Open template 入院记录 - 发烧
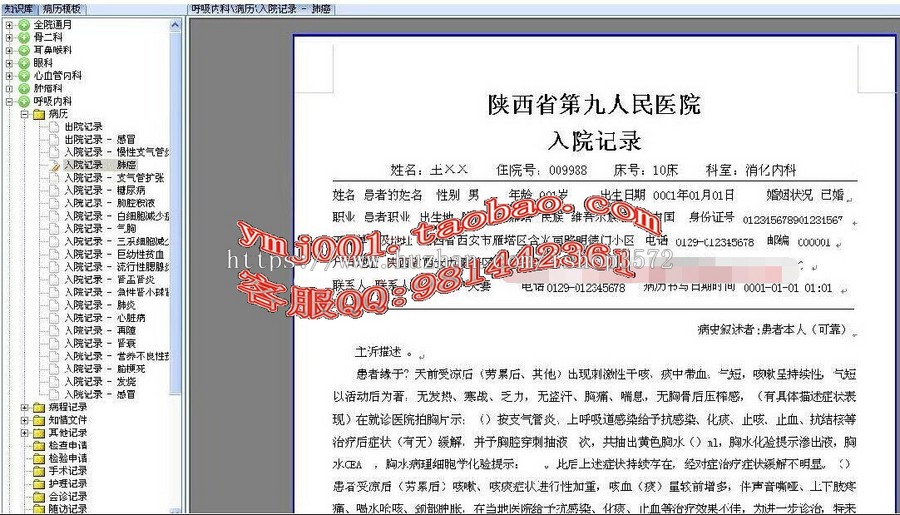Viewport: 900px width, 515px height. point(100,382)
